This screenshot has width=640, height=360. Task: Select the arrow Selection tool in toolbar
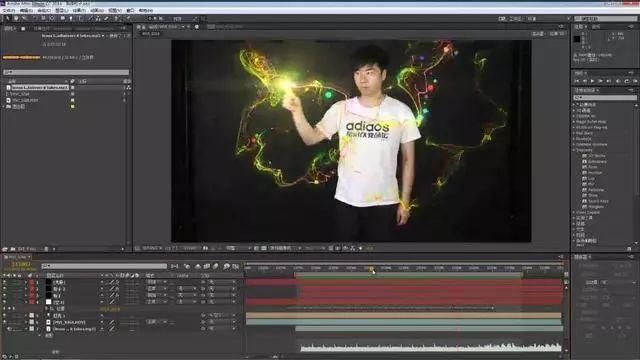point(7,18)
